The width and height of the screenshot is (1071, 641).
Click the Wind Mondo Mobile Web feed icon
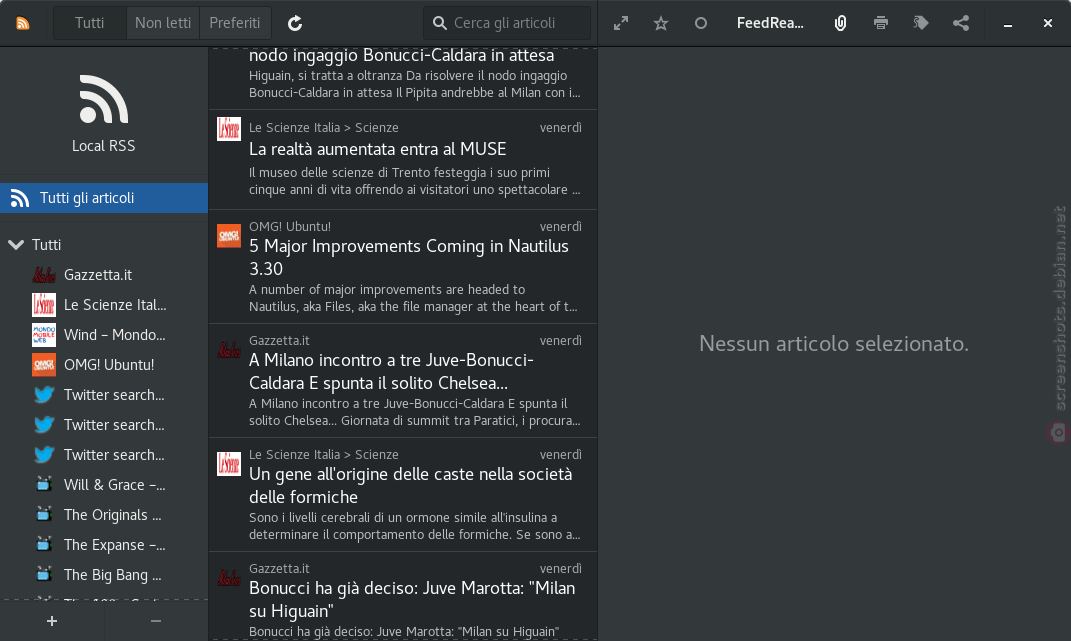(44, 335)
